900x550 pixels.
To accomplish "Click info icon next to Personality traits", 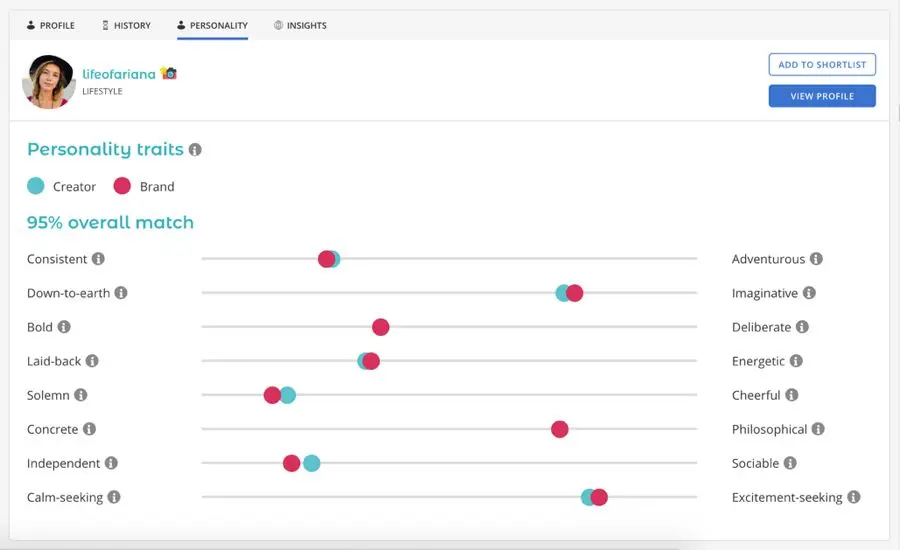I will coord(195,150).
